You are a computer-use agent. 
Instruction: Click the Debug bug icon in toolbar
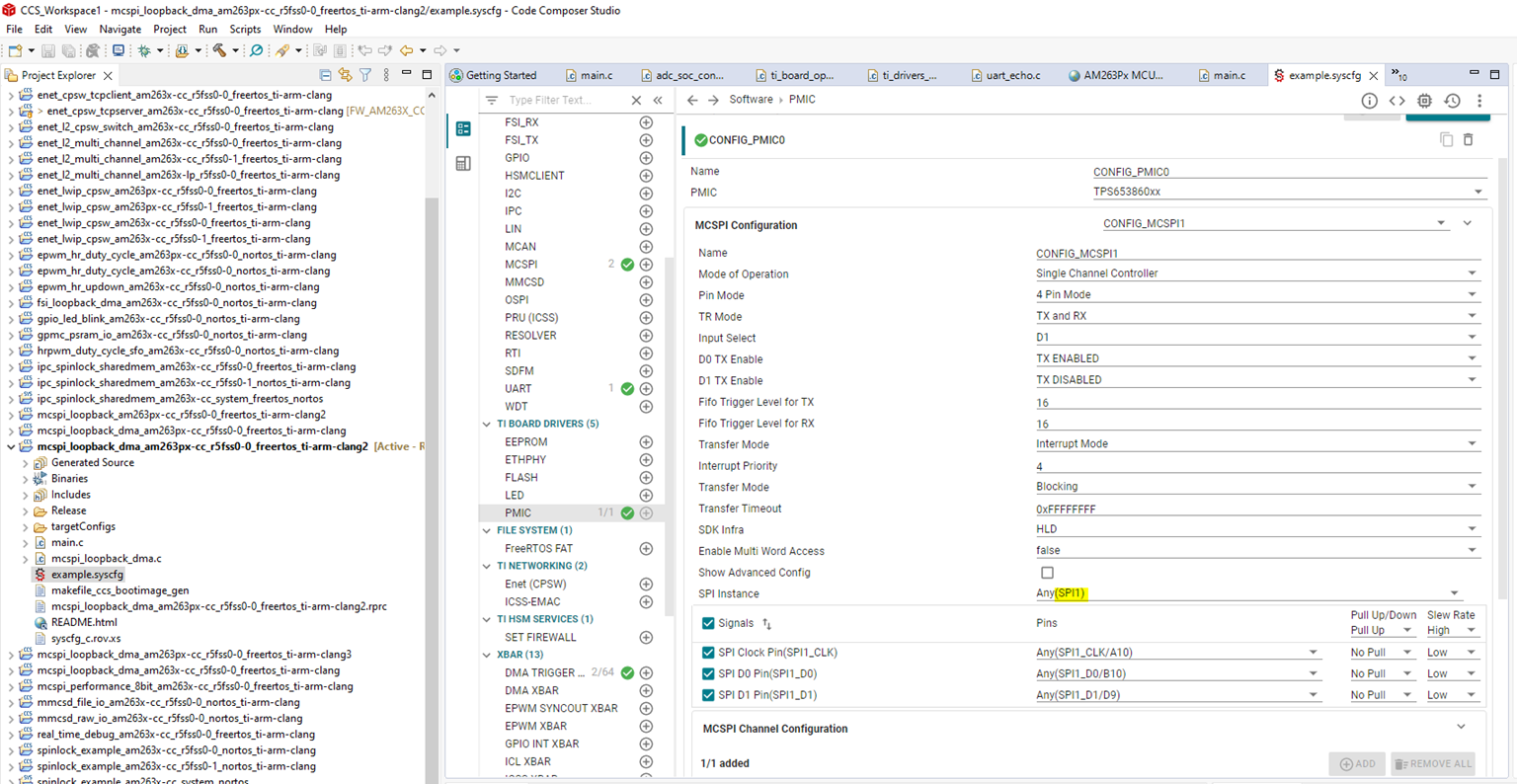click(x=144, y=50)
